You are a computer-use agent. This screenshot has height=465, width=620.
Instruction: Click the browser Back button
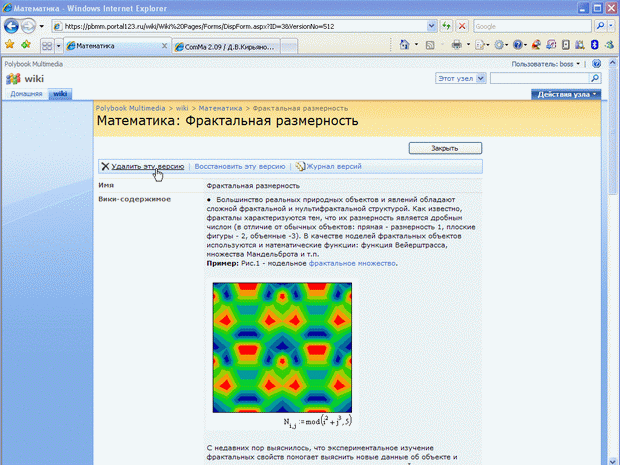tap(12, 25)
